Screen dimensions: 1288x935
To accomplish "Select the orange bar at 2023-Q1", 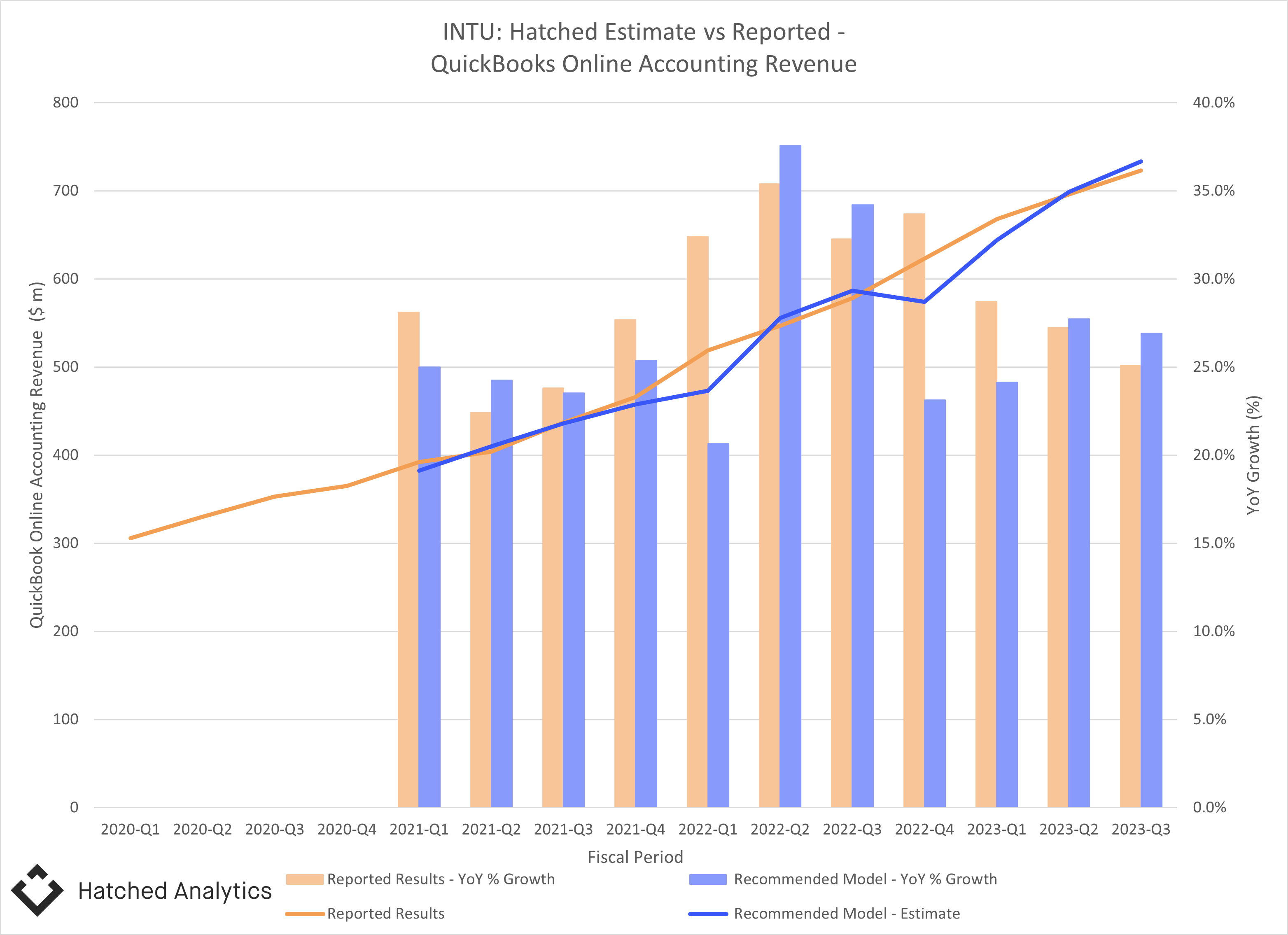I will pos(986,554).
